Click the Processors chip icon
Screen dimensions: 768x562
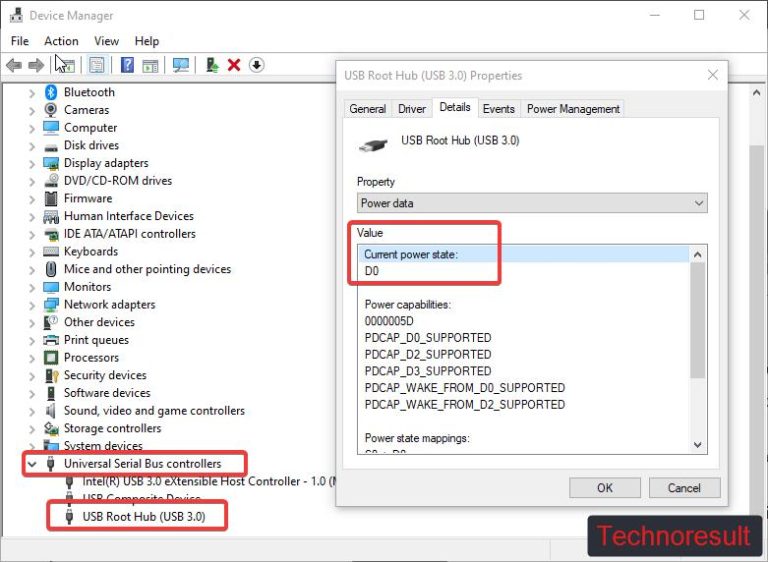(x=50, y=357)
